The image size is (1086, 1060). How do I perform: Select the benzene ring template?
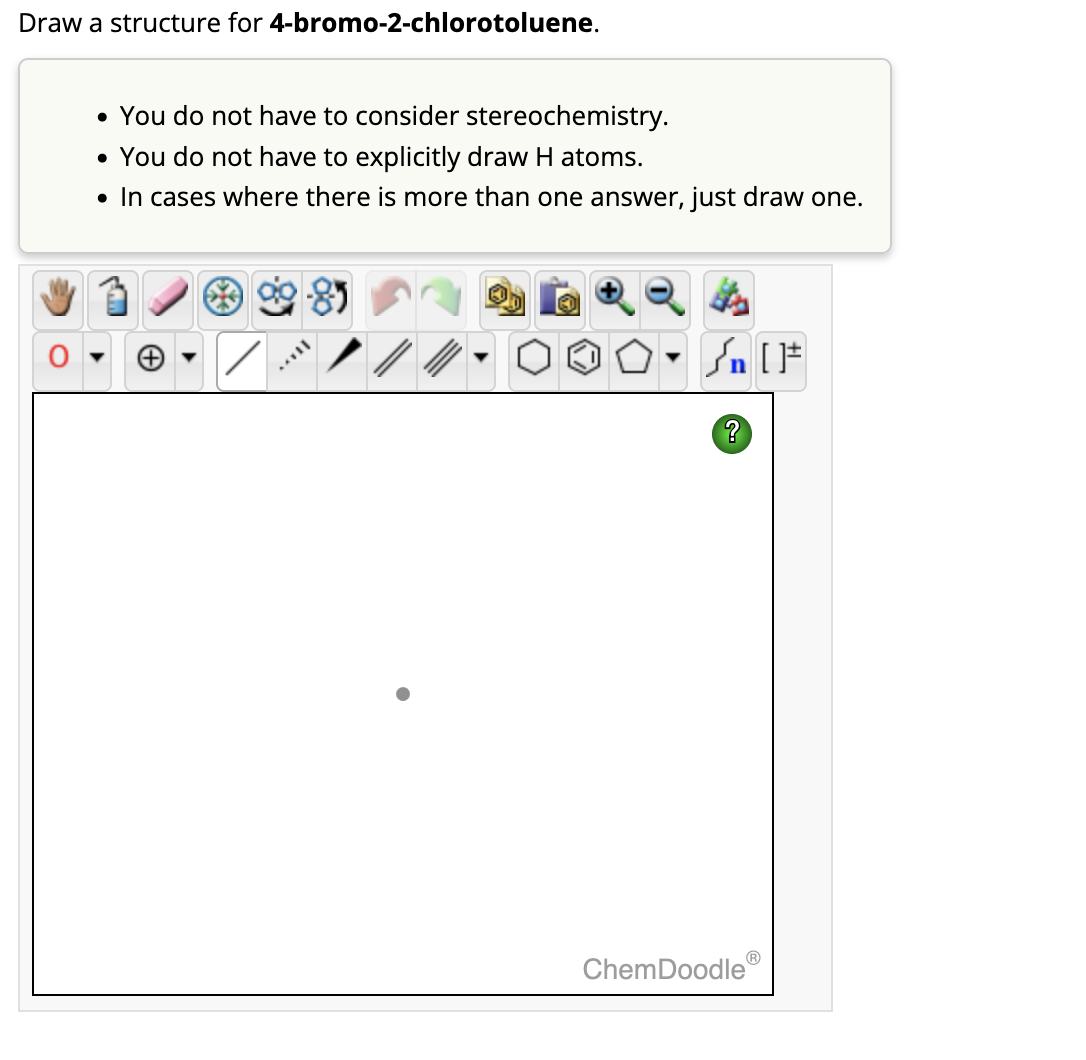584,361
